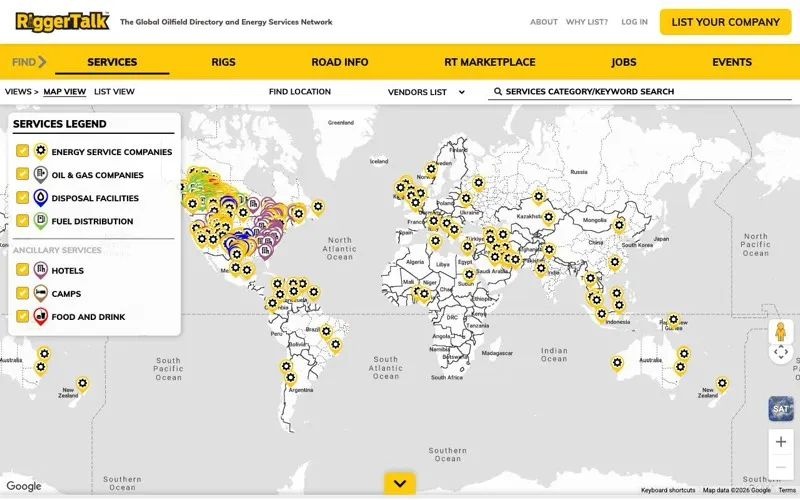Click the FIND arrow label

tap(29, 62)
